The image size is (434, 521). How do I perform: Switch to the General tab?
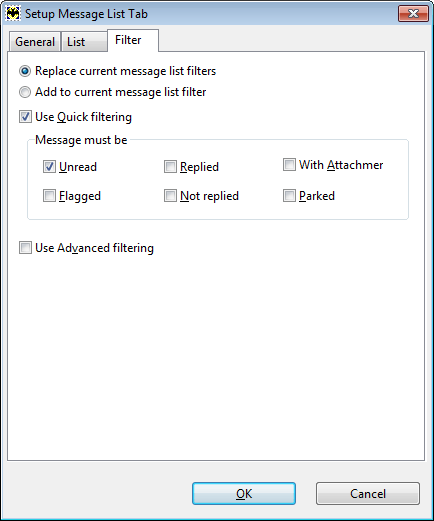pos(35,42)
